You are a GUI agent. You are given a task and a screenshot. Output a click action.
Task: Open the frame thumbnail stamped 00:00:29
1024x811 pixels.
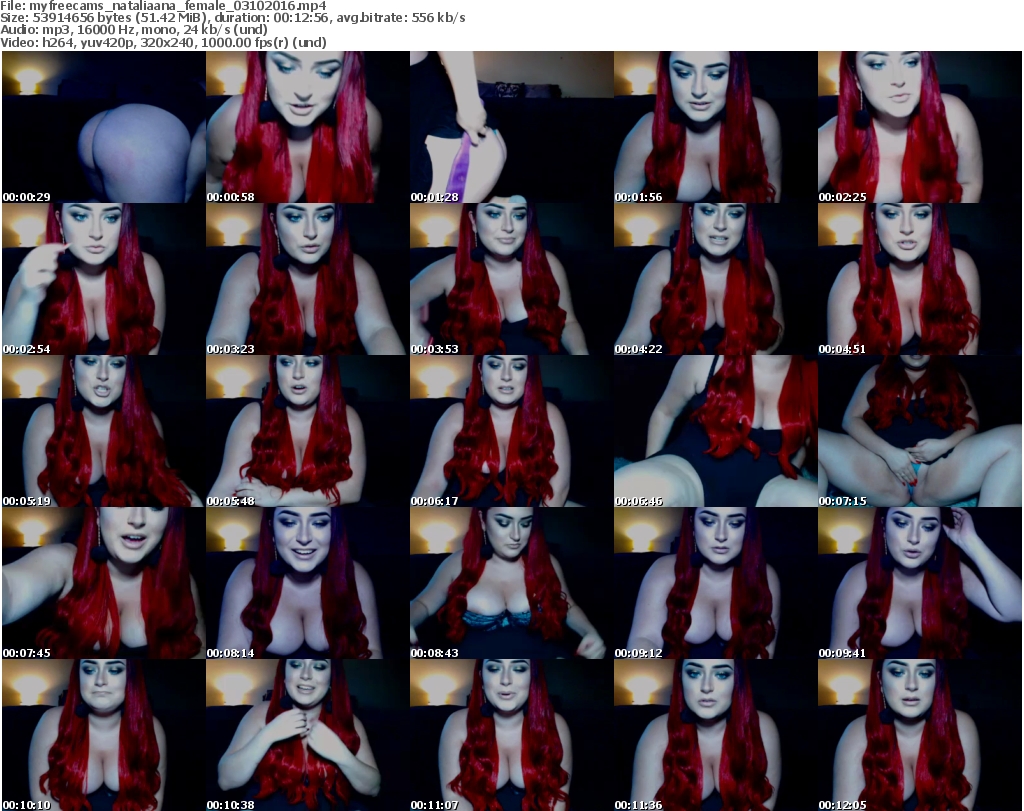point(104,127)
